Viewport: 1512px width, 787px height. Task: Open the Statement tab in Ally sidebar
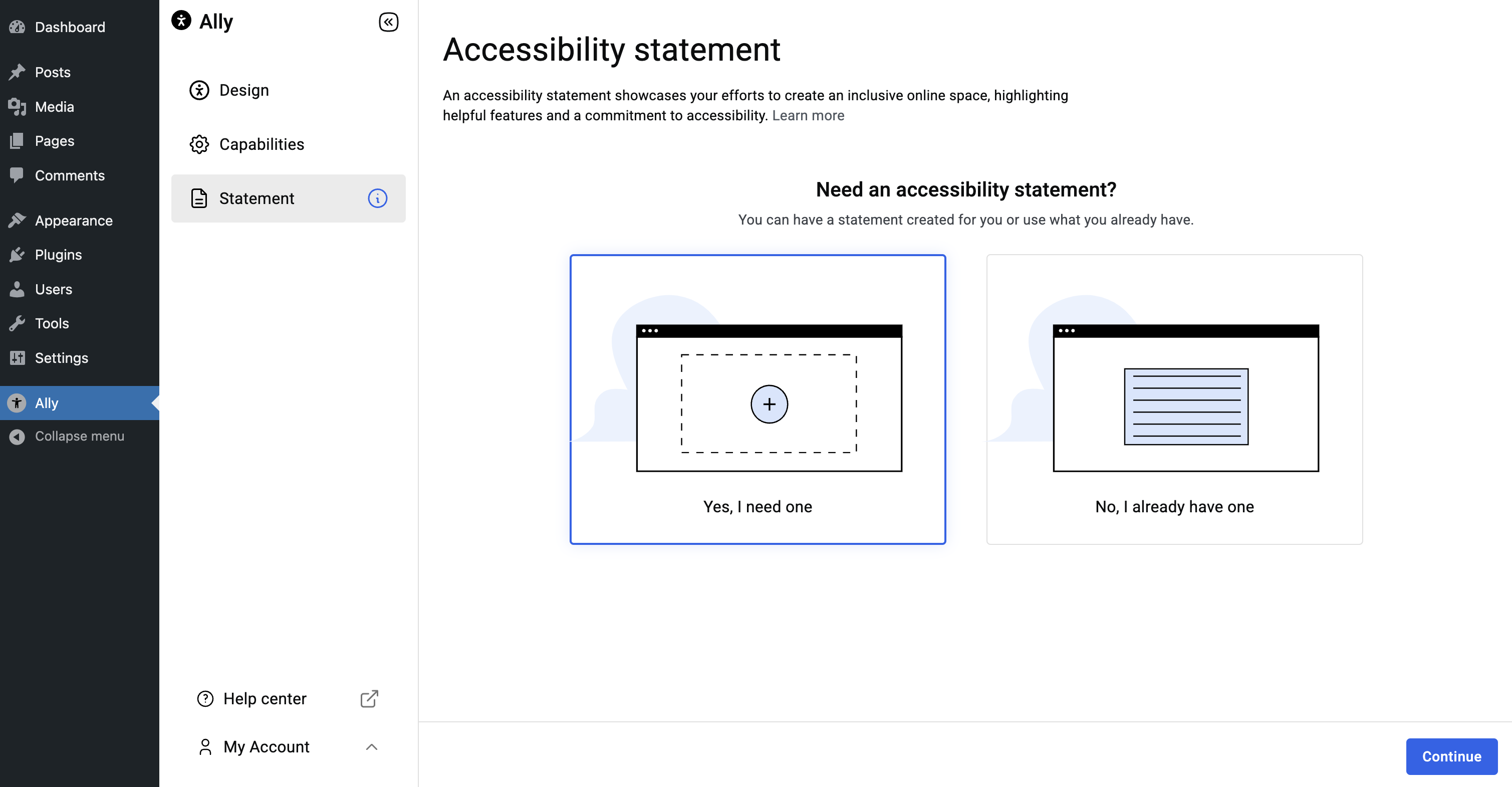[288, 199]
